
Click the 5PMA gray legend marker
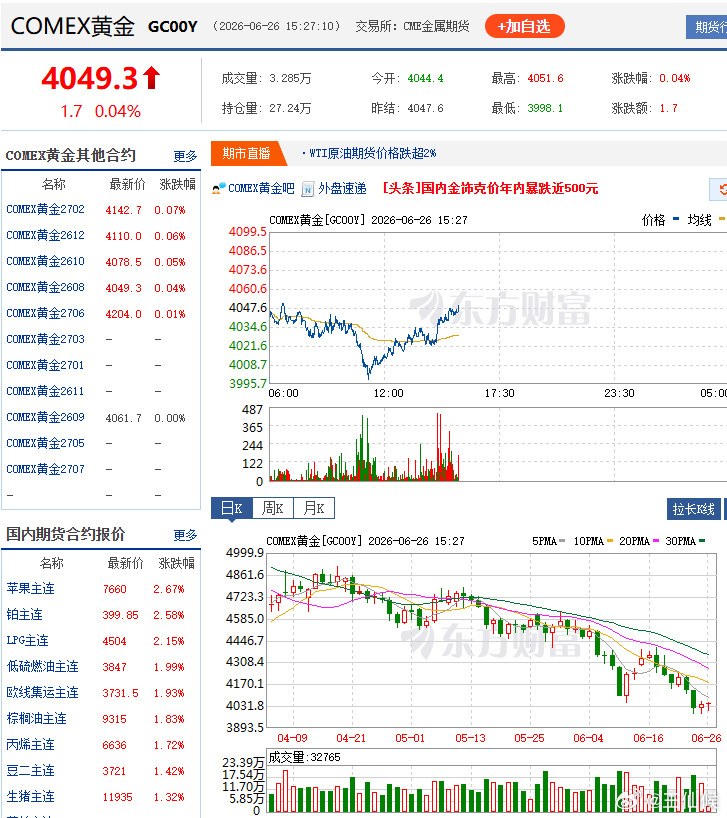pyautogui.click(x=562, y=541)
